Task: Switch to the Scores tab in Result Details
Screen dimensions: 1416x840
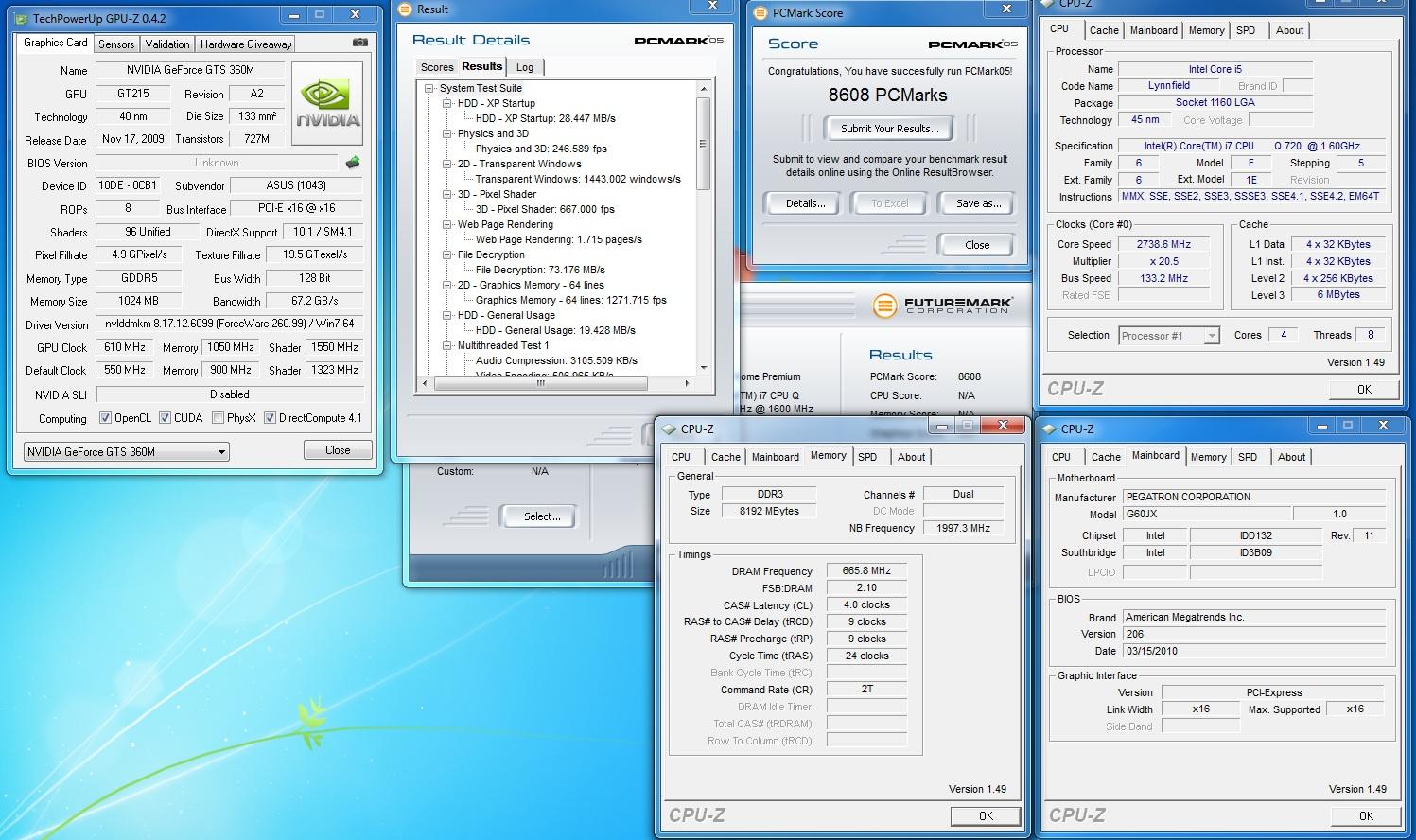Action: [x=437, y=67]
